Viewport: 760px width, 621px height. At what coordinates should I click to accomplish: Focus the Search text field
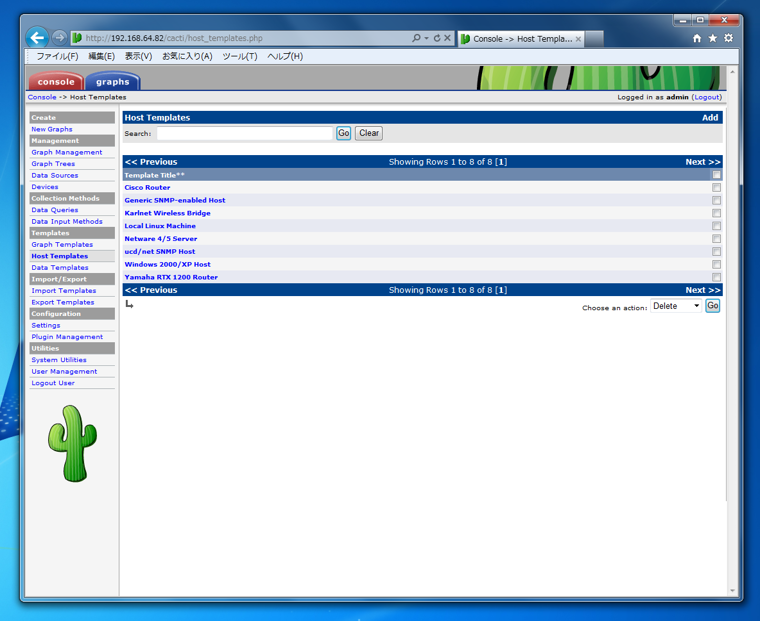pos(245,133)
